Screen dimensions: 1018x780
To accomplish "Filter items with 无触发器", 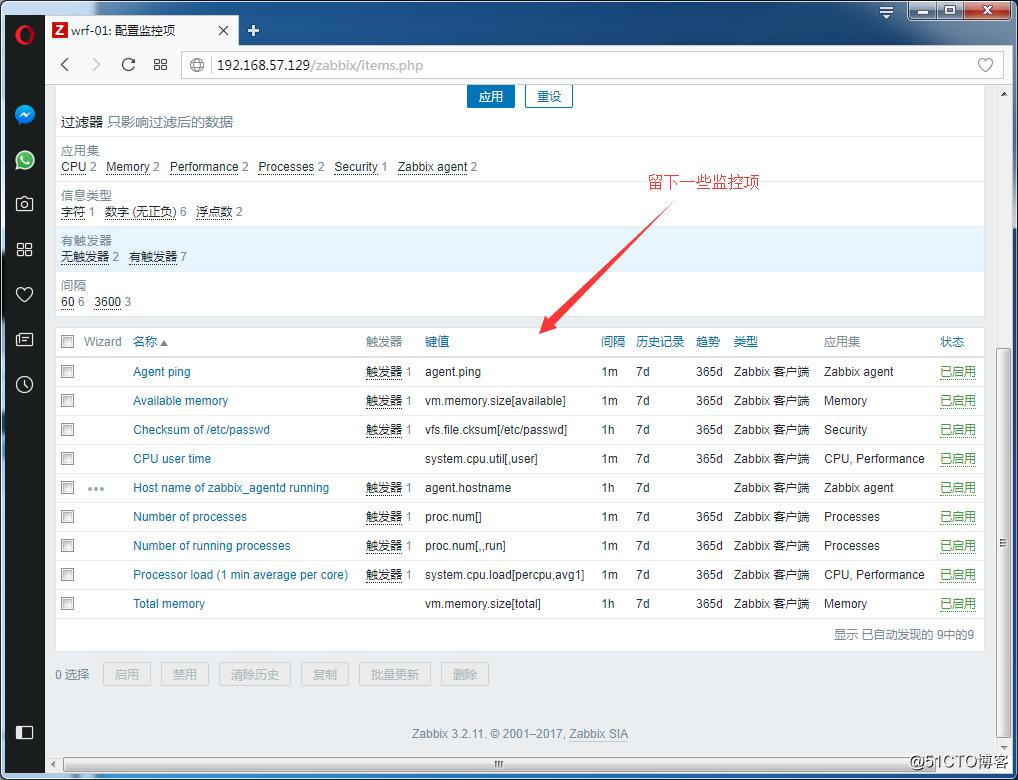I will pos(85,257).
